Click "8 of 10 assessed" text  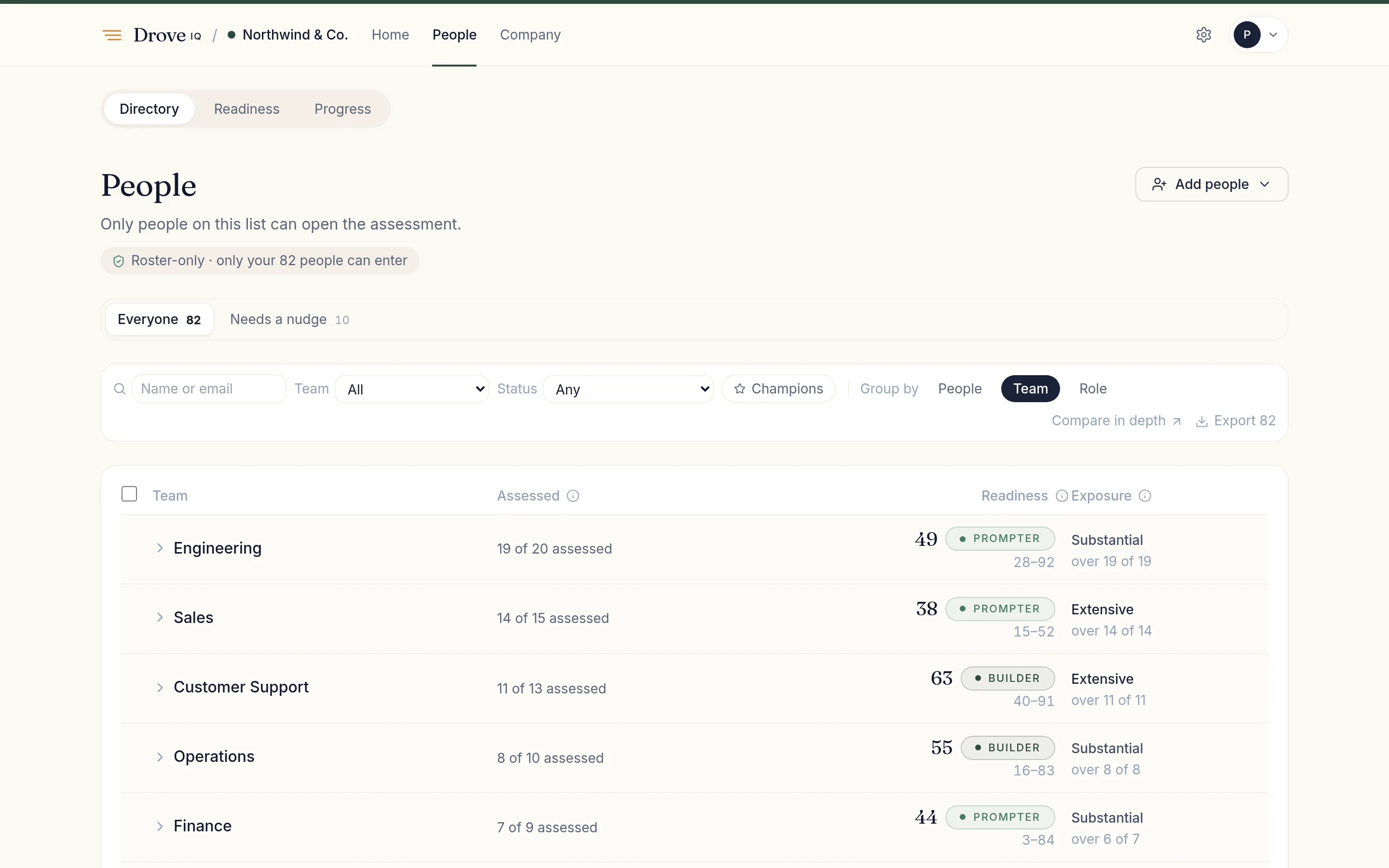point(550,759)
